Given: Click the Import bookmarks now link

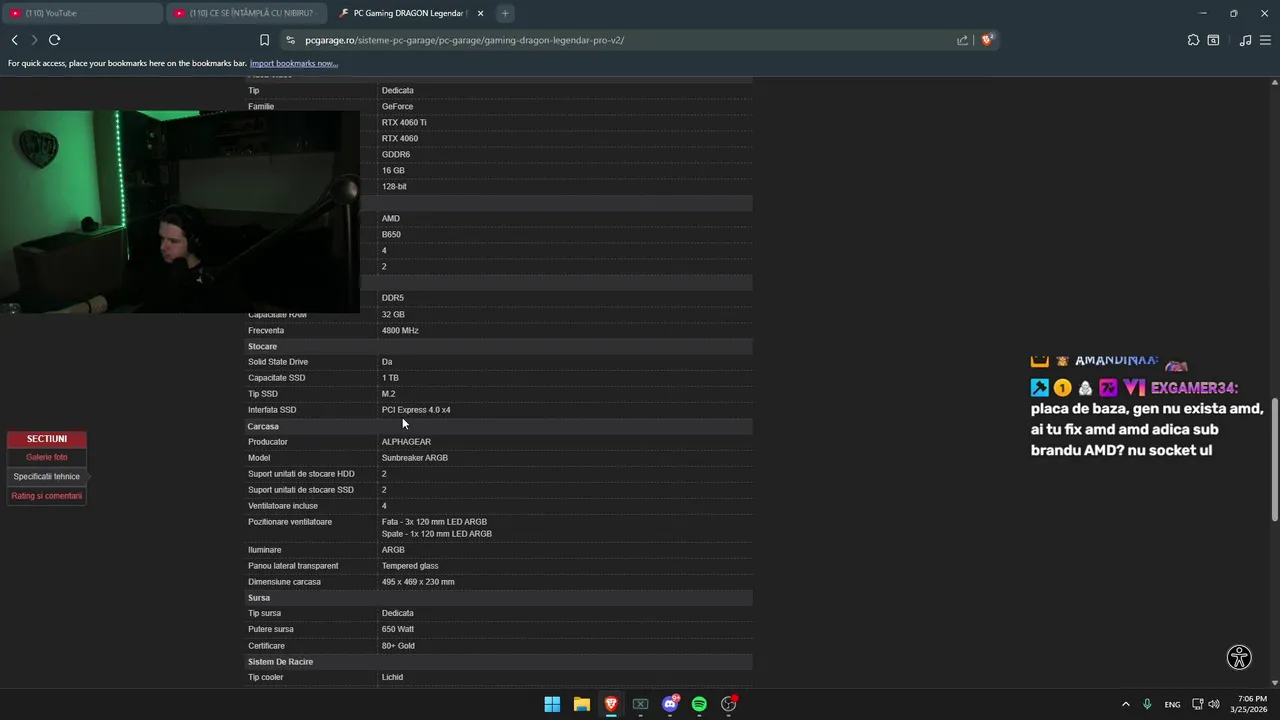Looking at the screenshot, I should pos(294,63).
